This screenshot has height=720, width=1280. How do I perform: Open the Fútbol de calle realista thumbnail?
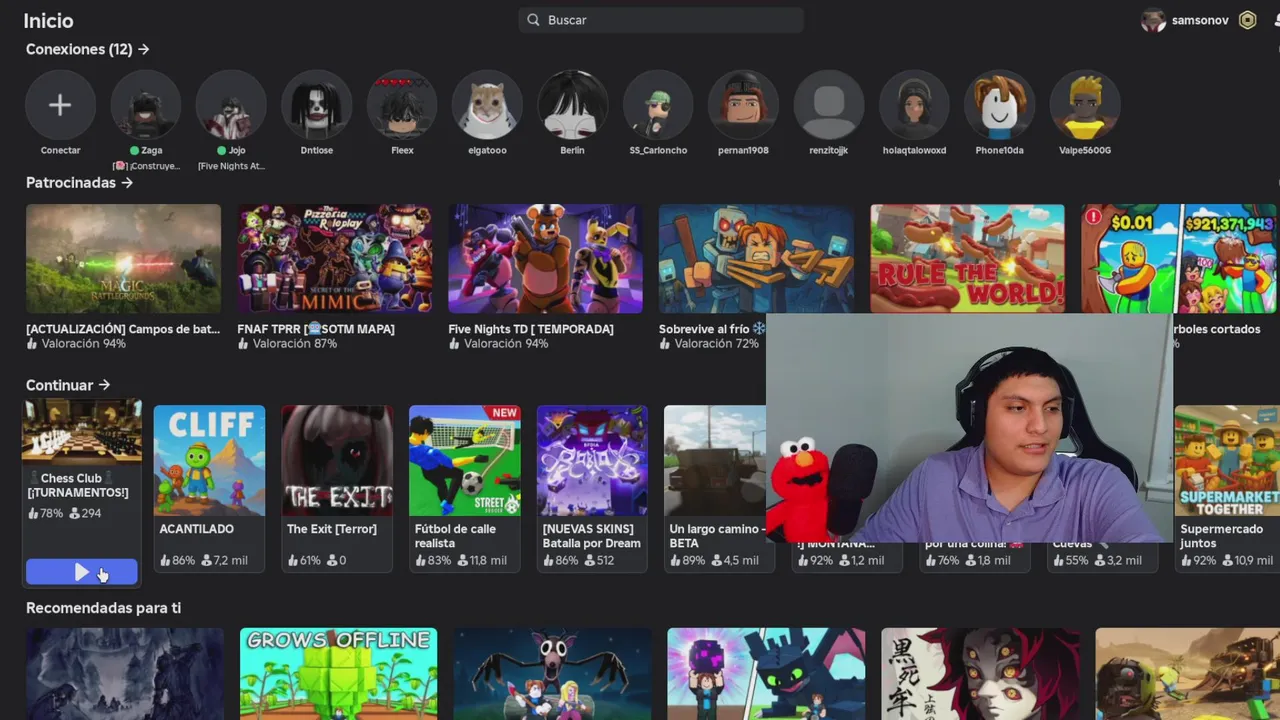(x=465, y=460)
